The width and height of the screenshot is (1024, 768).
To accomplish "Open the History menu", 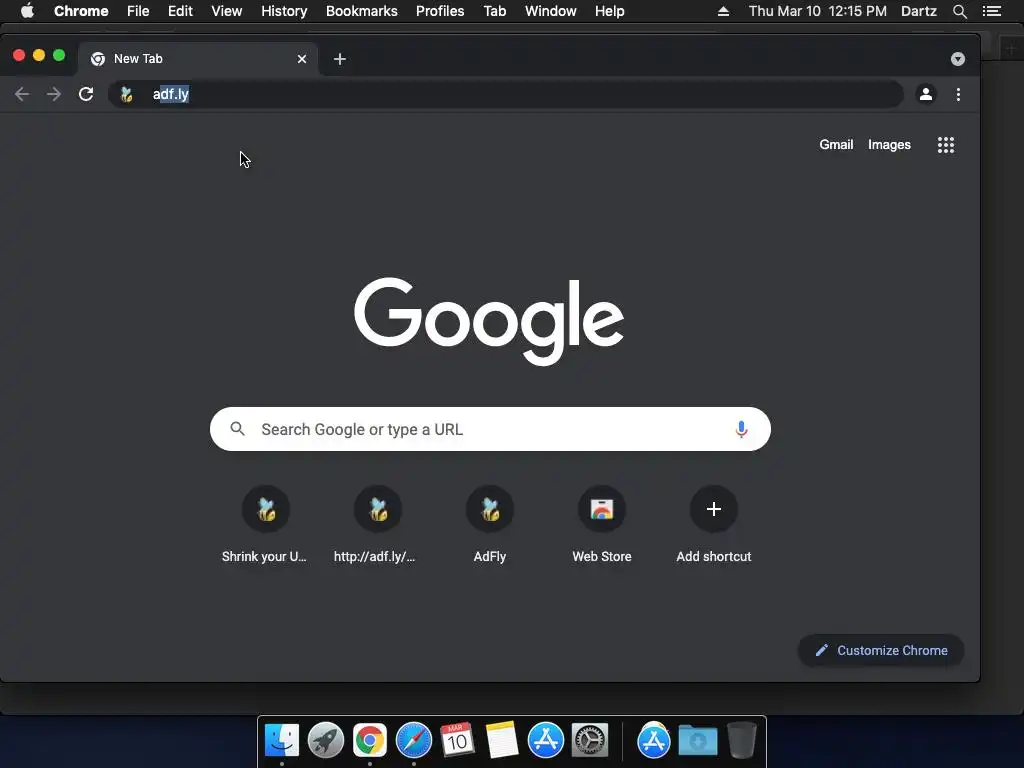I will [x=284, y=11].
